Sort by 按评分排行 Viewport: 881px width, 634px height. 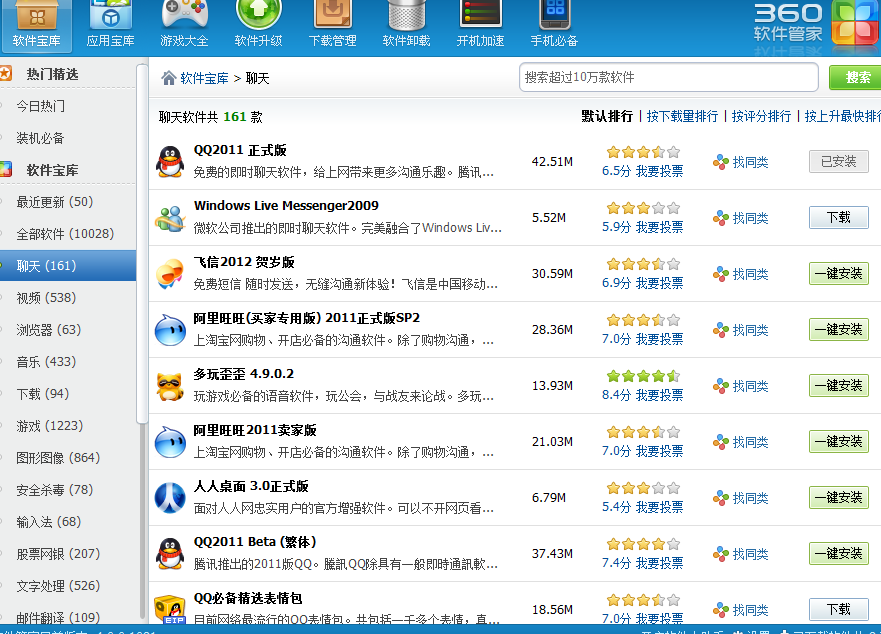761,116
